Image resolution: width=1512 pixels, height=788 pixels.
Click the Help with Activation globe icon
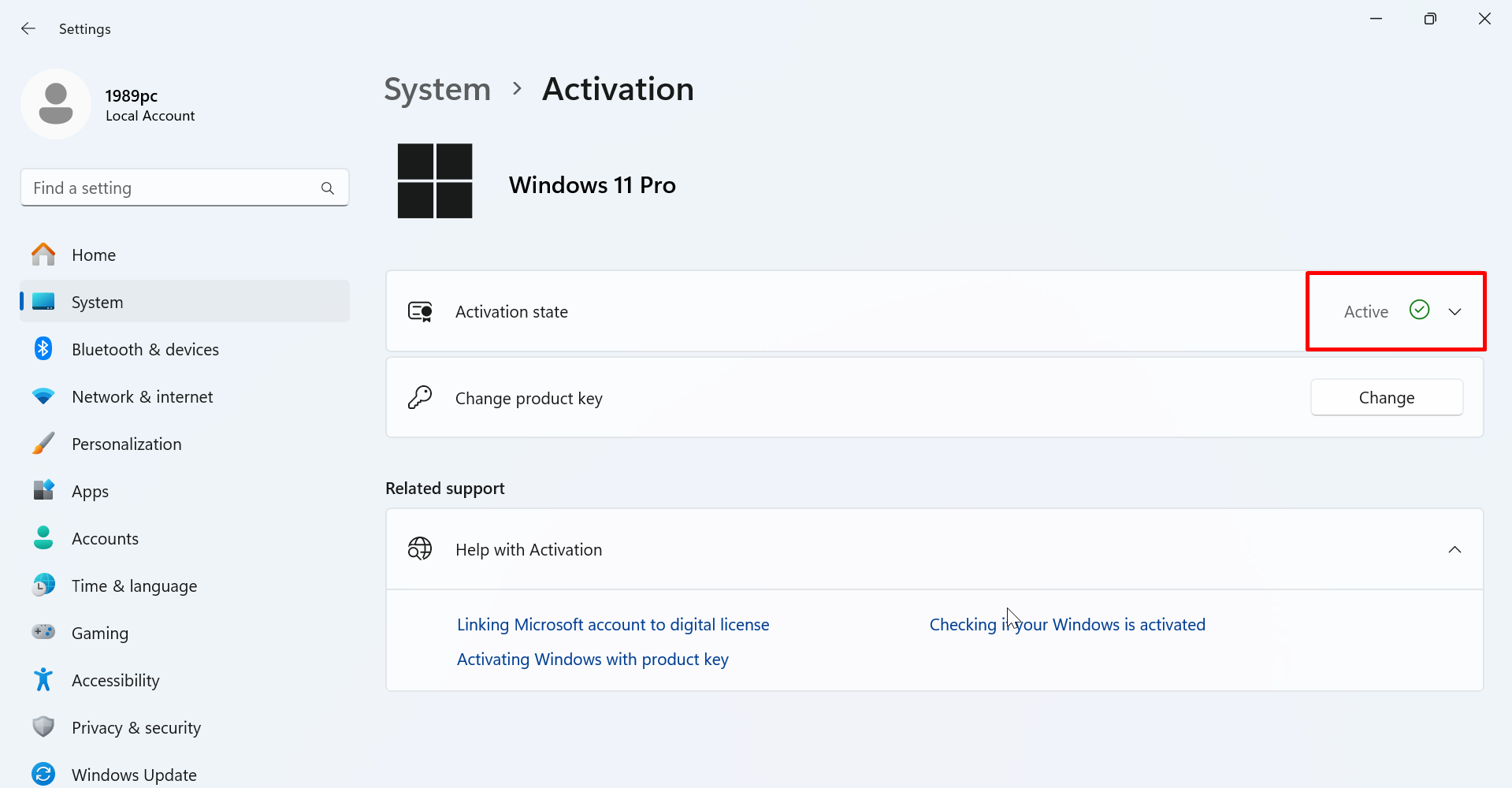pyautogui.click(x=420, y=548)
